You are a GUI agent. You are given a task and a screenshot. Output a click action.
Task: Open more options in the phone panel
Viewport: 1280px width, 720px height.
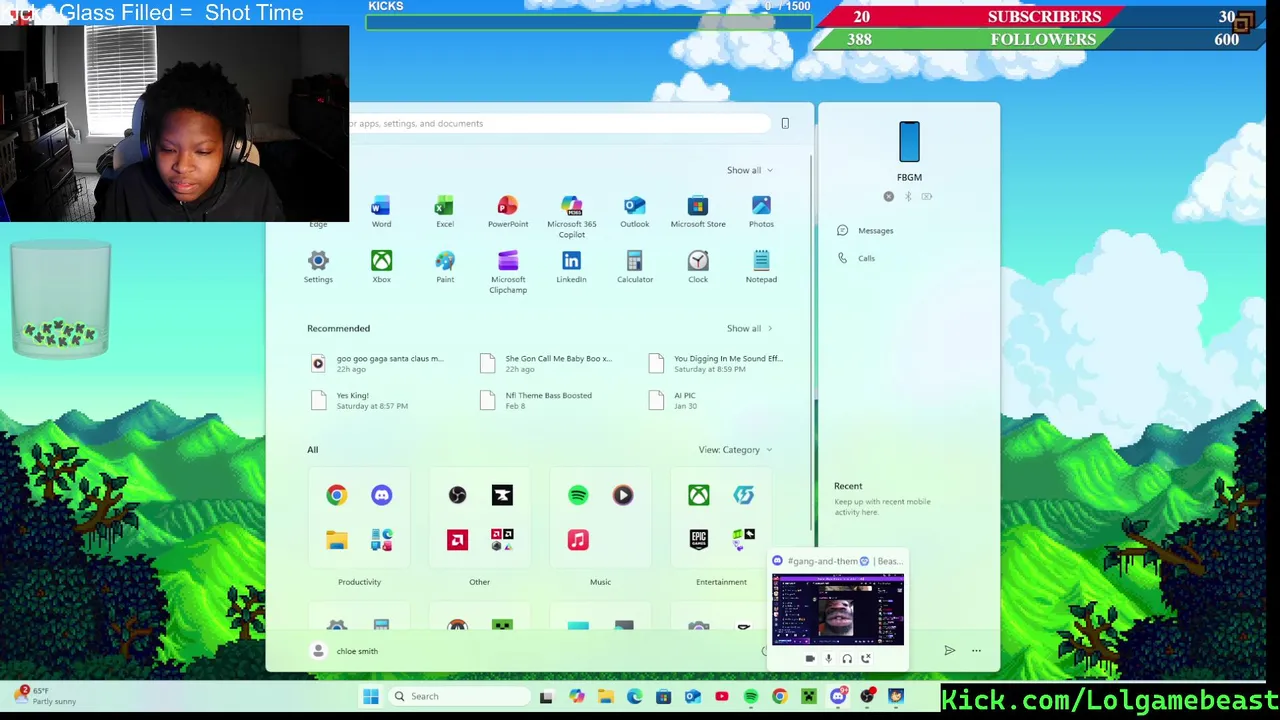(976, 651)
